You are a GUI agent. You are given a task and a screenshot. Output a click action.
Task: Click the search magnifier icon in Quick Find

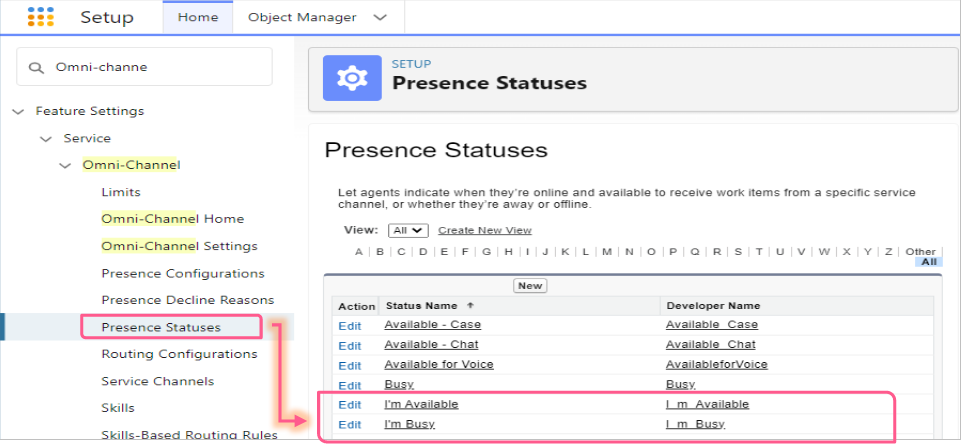point(37,67)
